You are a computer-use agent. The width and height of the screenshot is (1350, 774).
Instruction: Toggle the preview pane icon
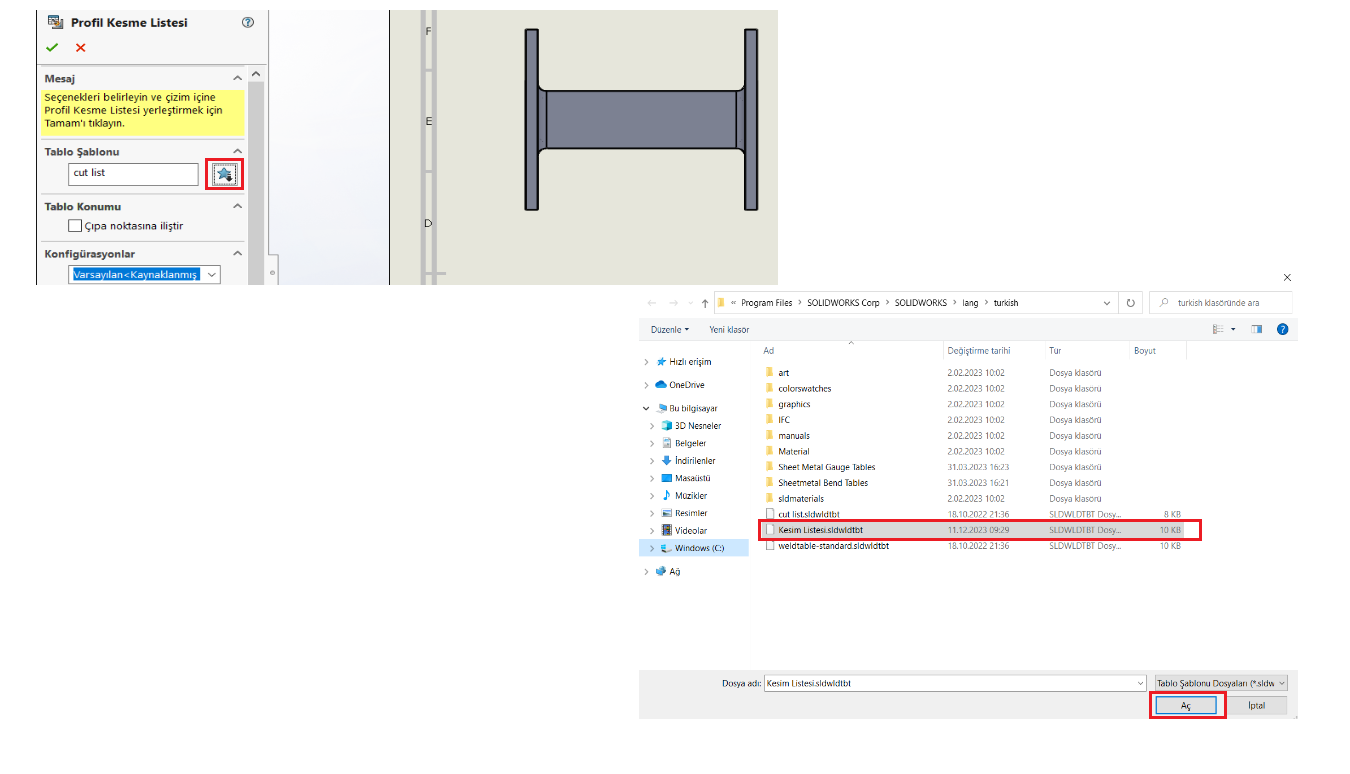(1257, 329)
